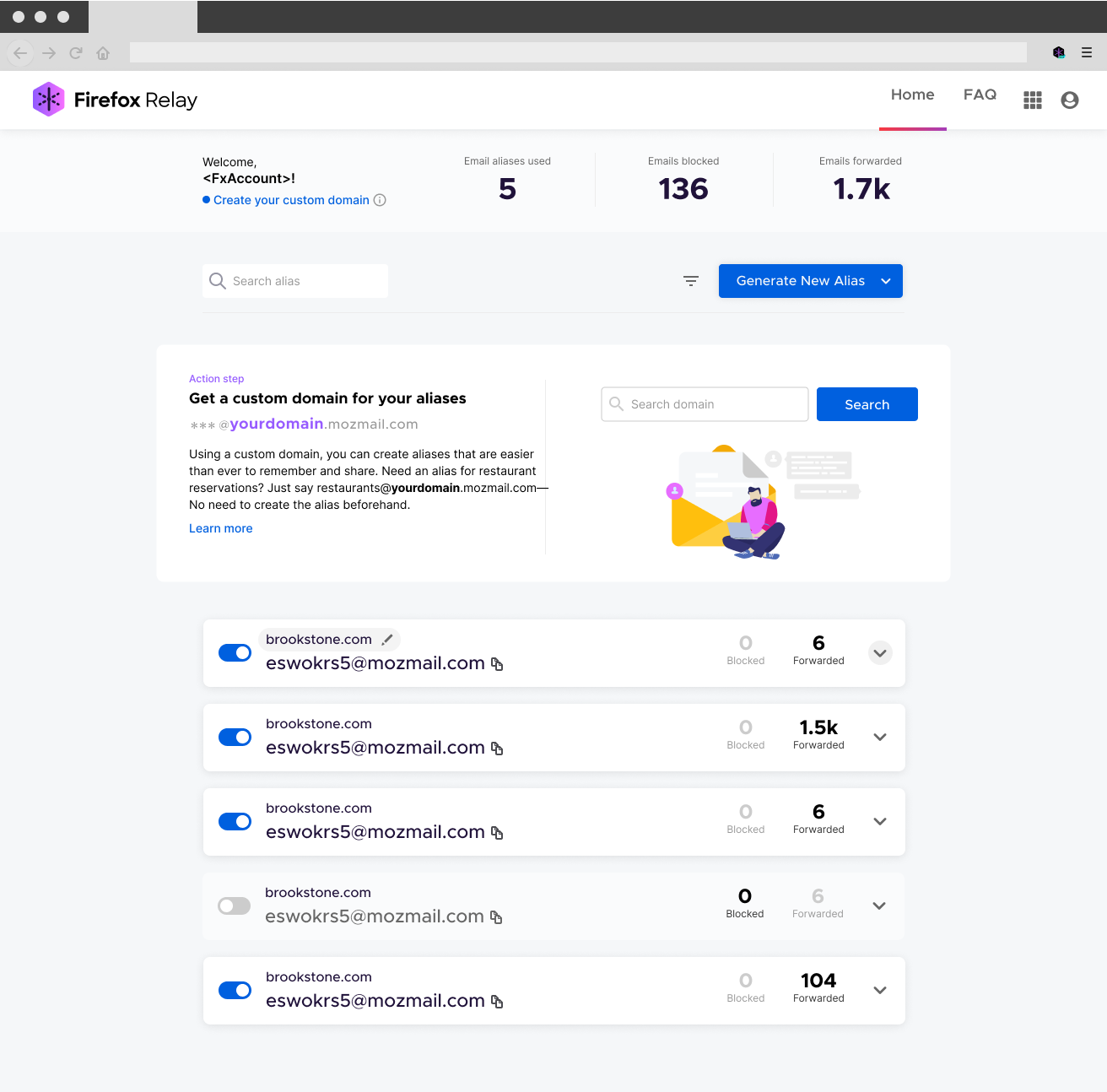Expand details of the 104 forwarded alias
This screenshot has height=1092, width=1107.
880,991
